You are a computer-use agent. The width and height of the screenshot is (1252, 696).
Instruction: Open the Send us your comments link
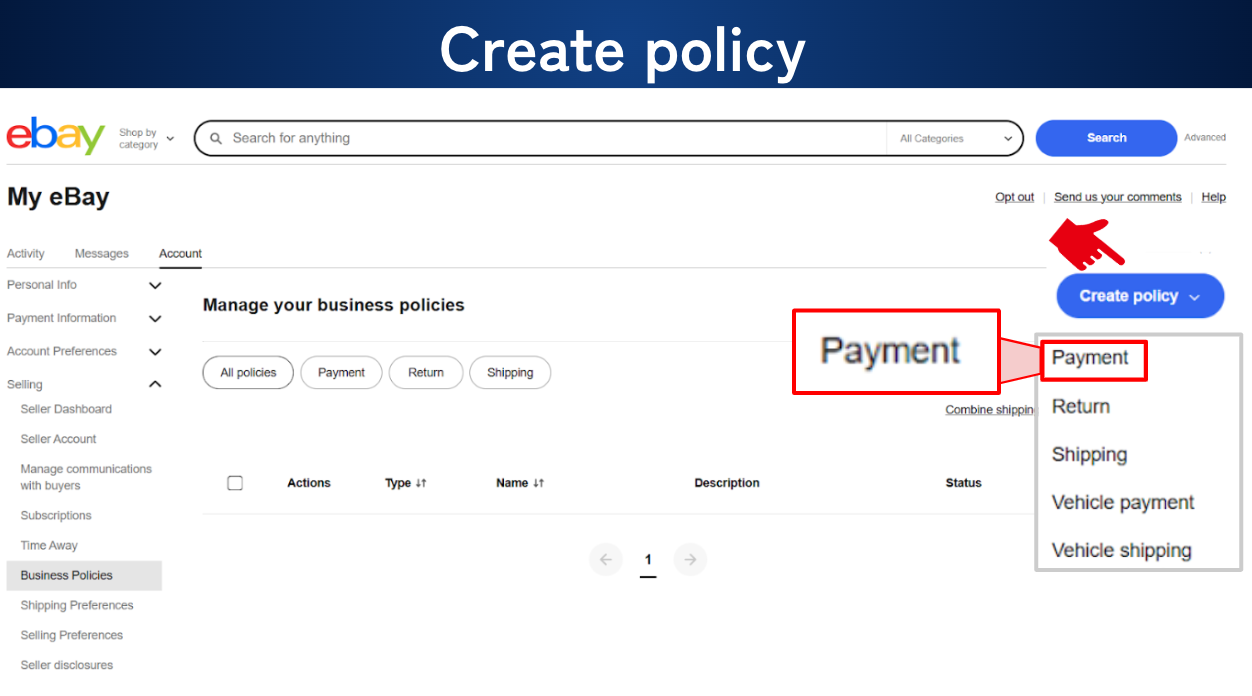point(1117,197)
